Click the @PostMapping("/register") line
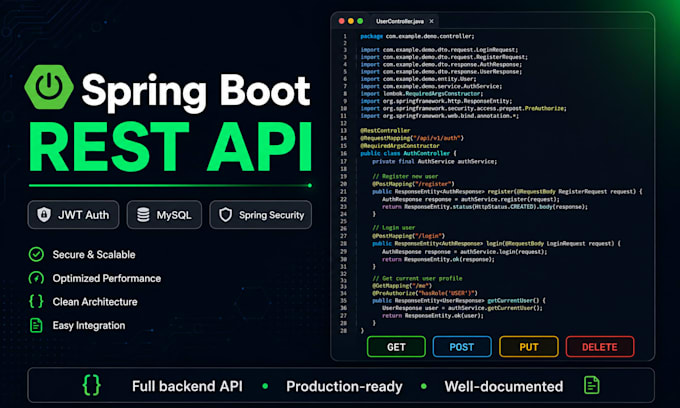Image resolution: width=680 pixels, height=408 pixels. (413, 184)
